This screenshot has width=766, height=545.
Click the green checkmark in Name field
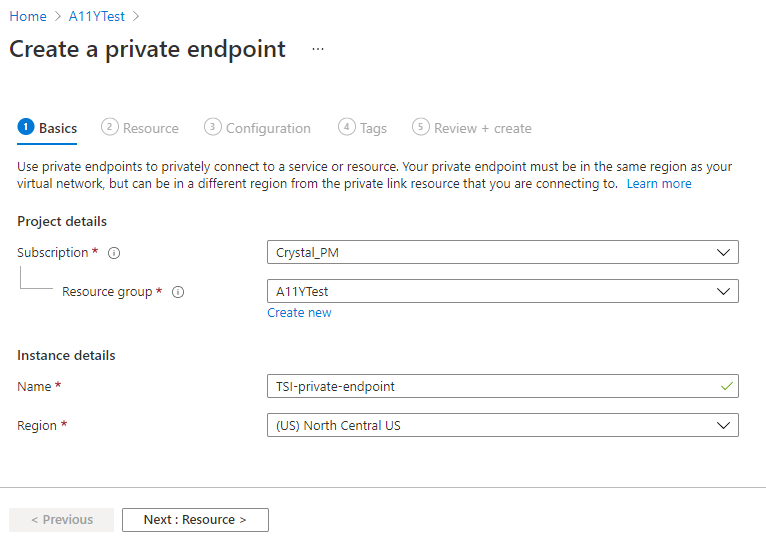tap(726, 386)
